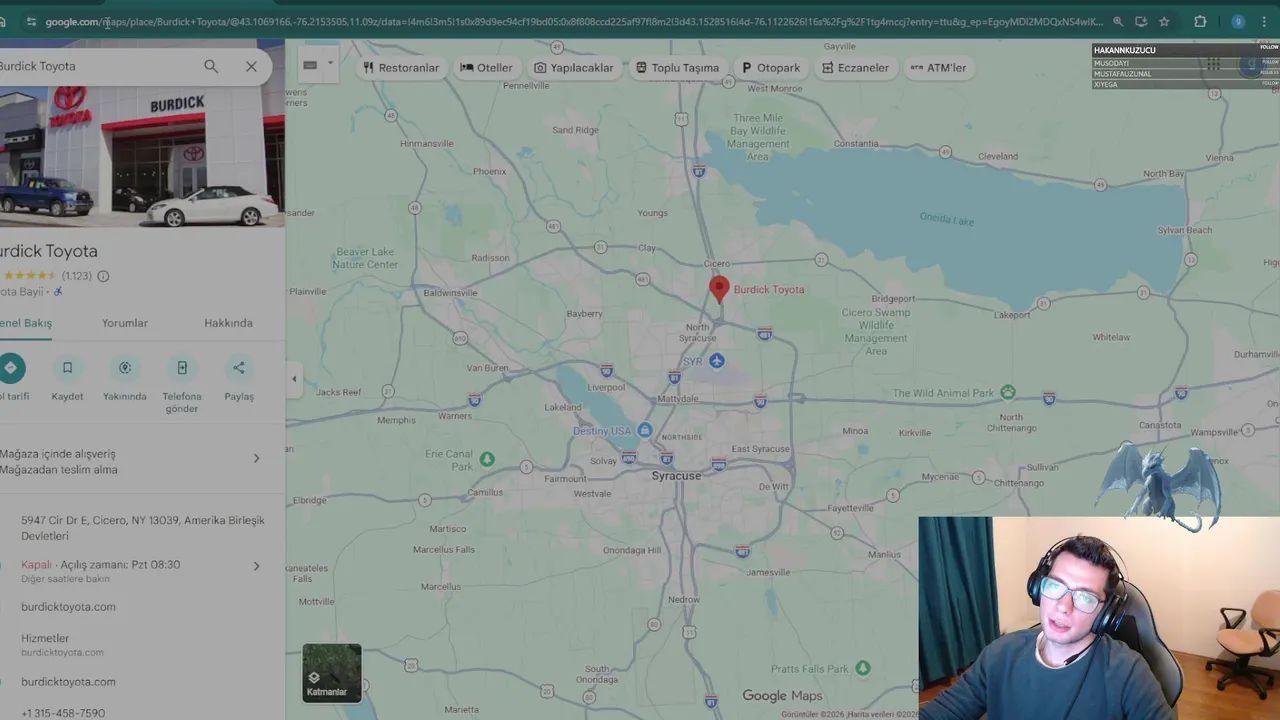The image size is (1280, 720).
Task: Click the search magnifier icon in Maps search box
Action: pos(211,66)
